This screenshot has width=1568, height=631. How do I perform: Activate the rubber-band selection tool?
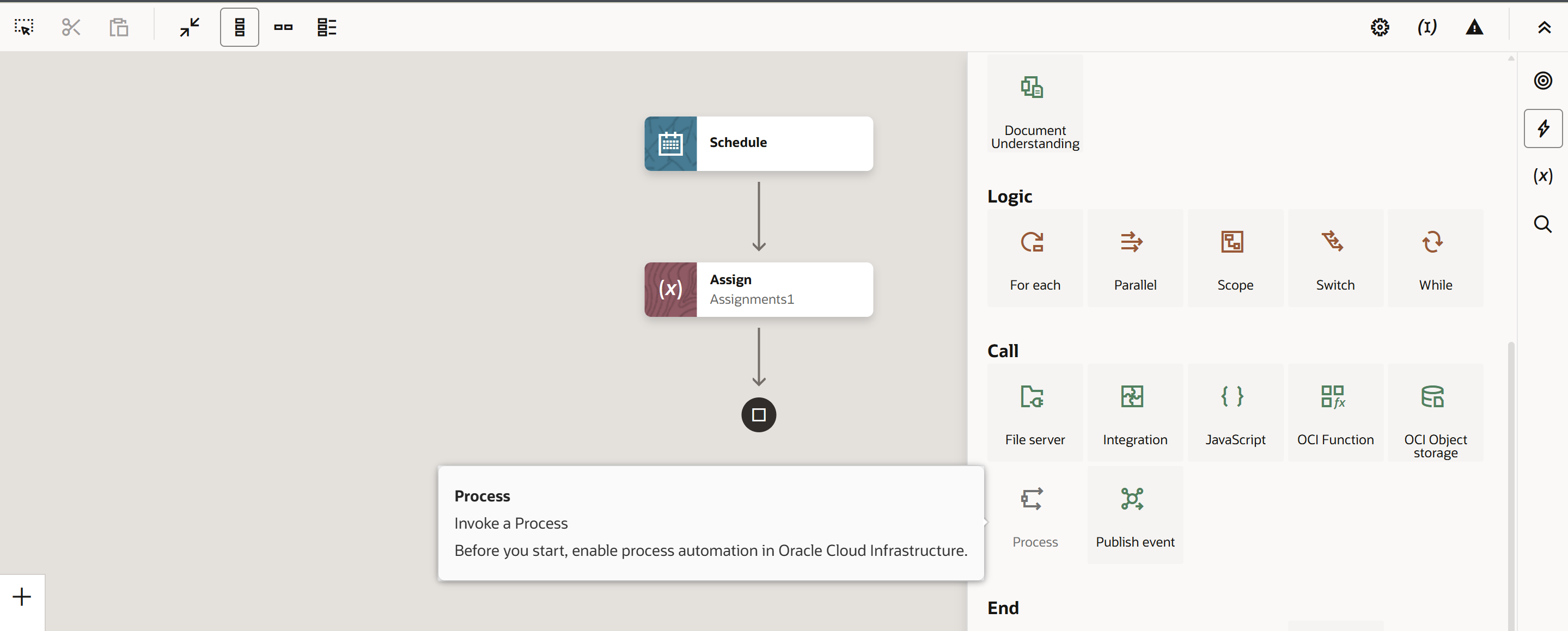24,27
